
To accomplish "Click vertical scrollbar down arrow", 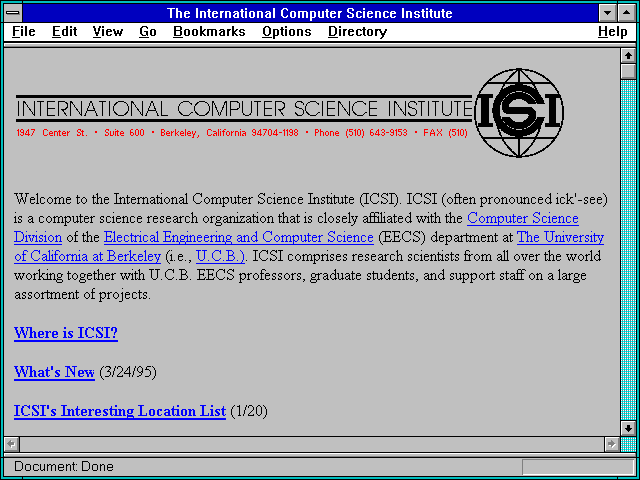I will tap(628, 428).
